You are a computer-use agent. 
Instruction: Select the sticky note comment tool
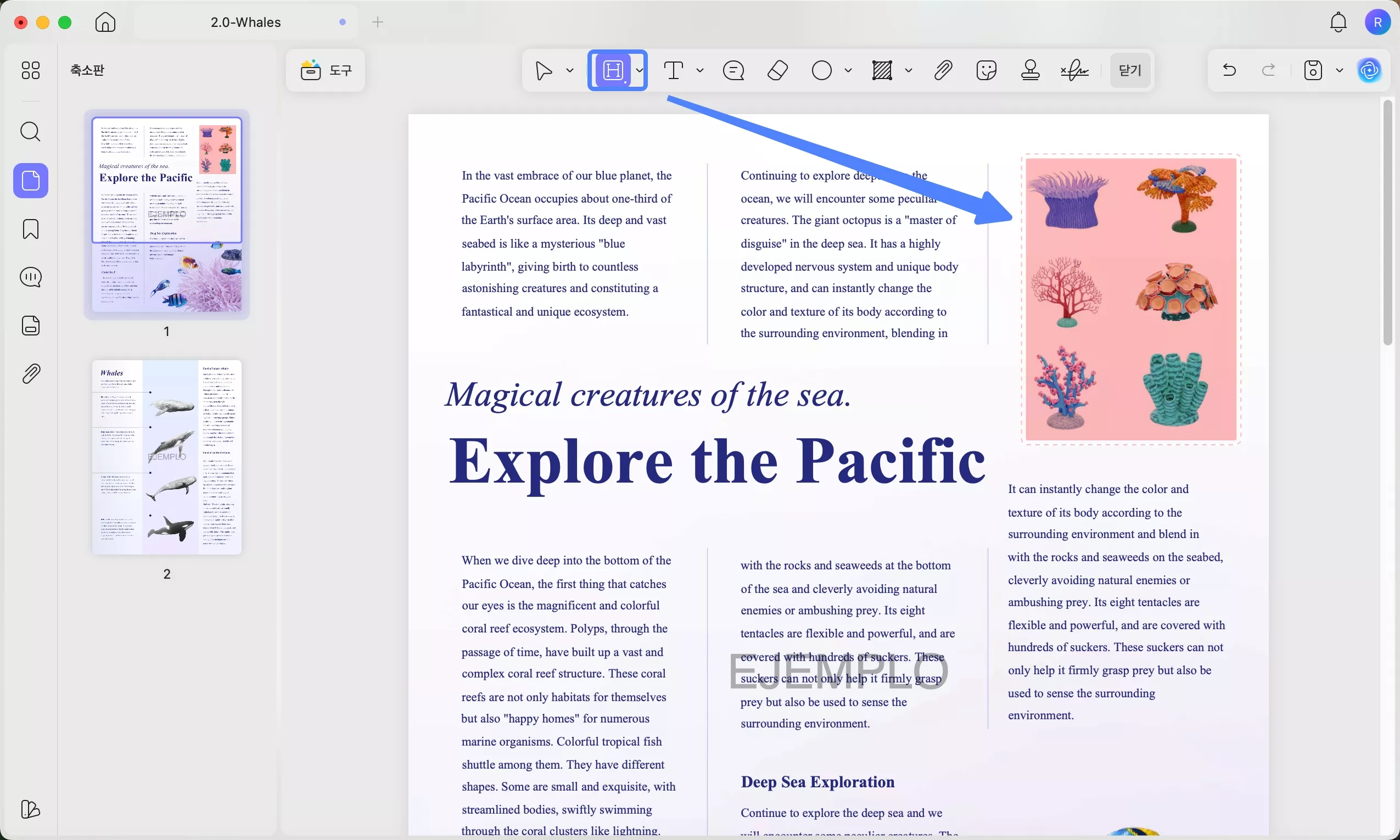point(733,71)
